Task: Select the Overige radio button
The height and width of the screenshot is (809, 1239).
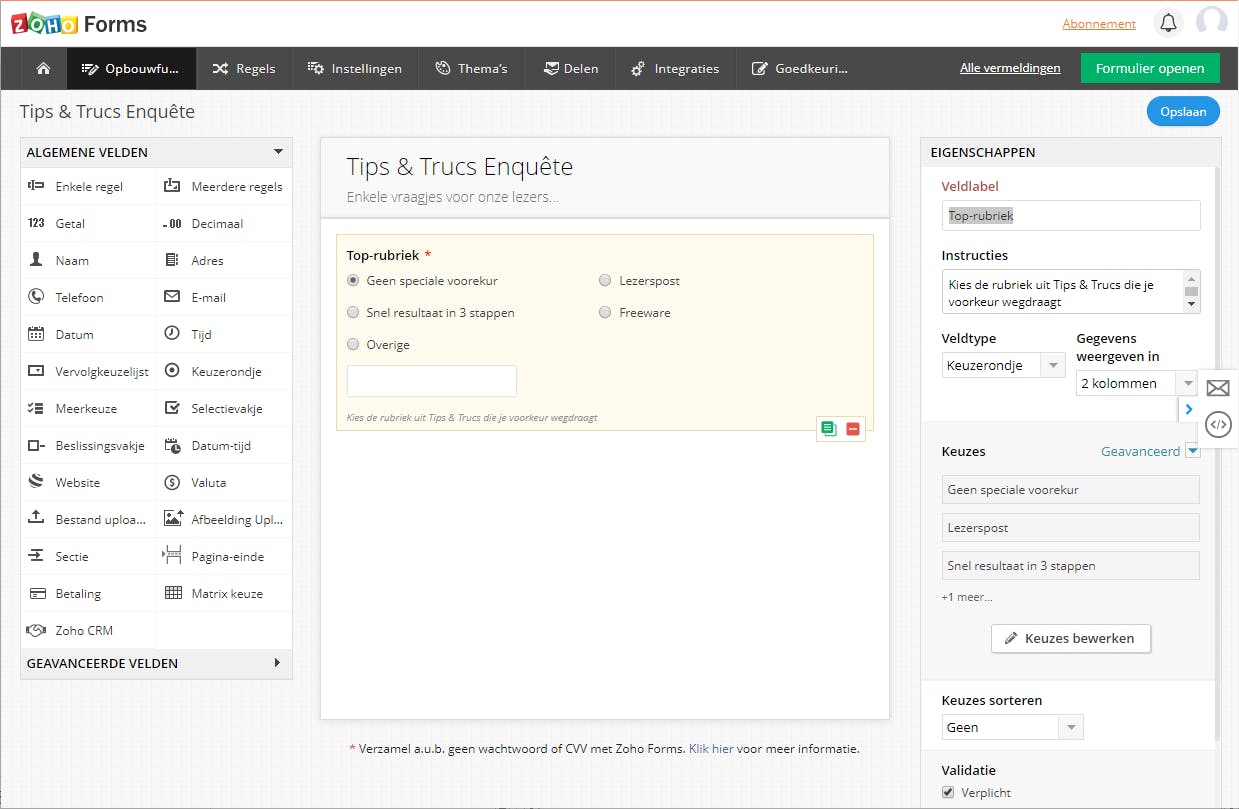Action: (x=353, y=345)
